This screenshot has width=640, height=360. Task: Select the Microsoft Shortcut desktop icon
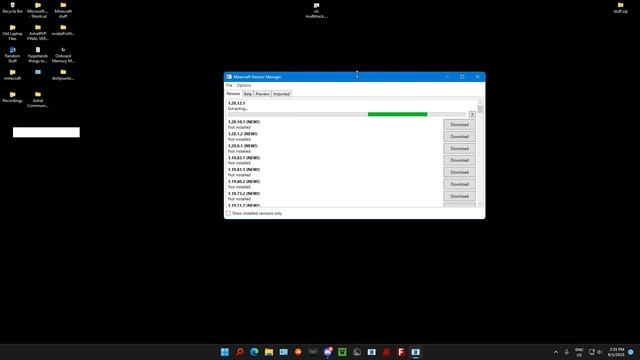[x=38, y=10]
